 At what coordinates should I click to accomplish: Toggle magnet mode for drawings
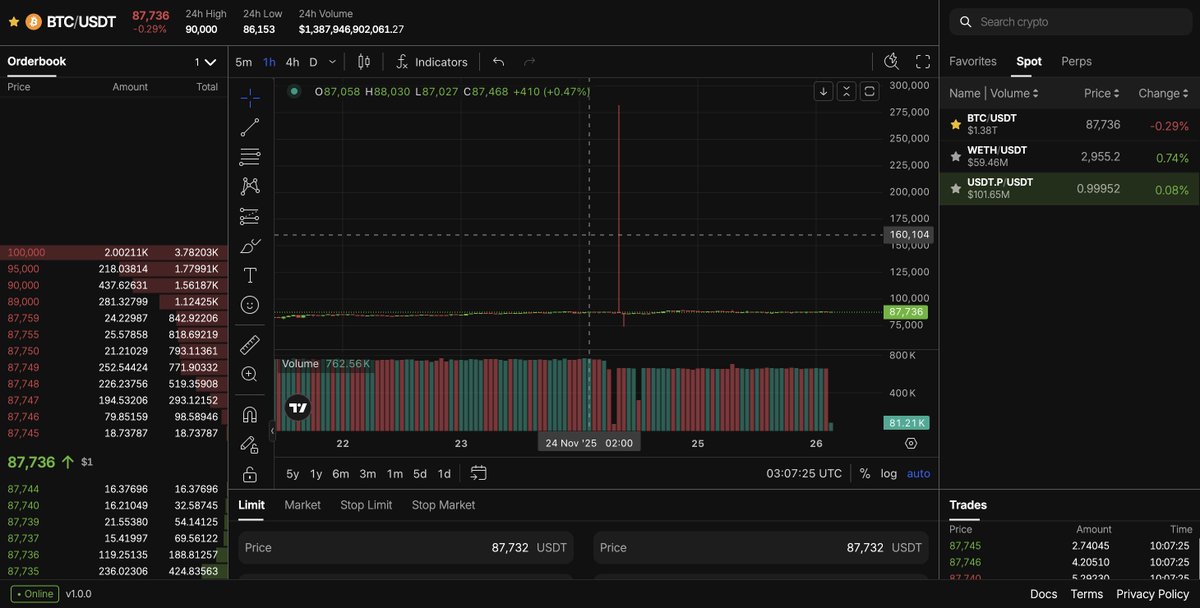250,414
